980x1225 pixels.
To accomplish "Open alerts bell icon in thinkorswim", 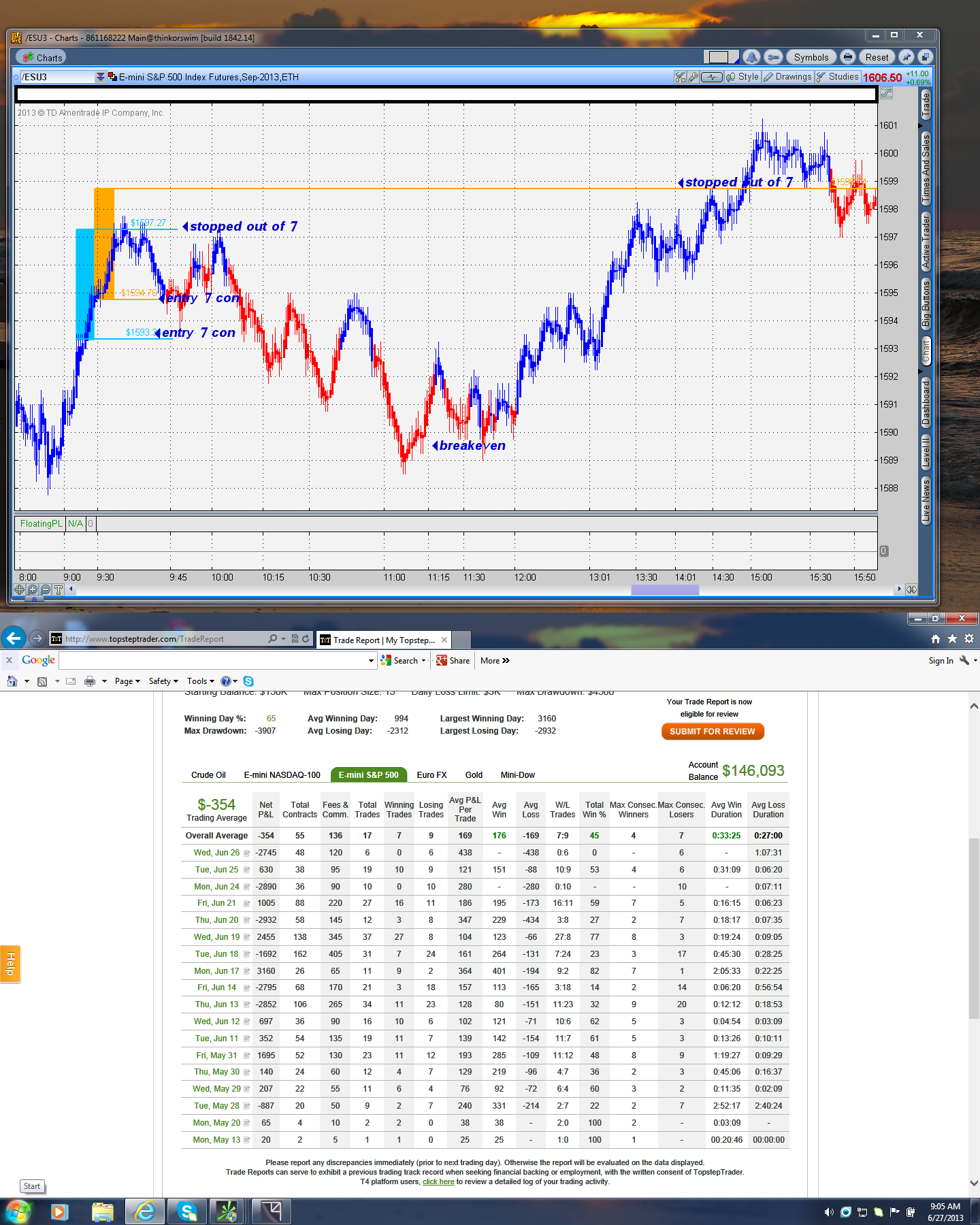I will tap(751, 57).
